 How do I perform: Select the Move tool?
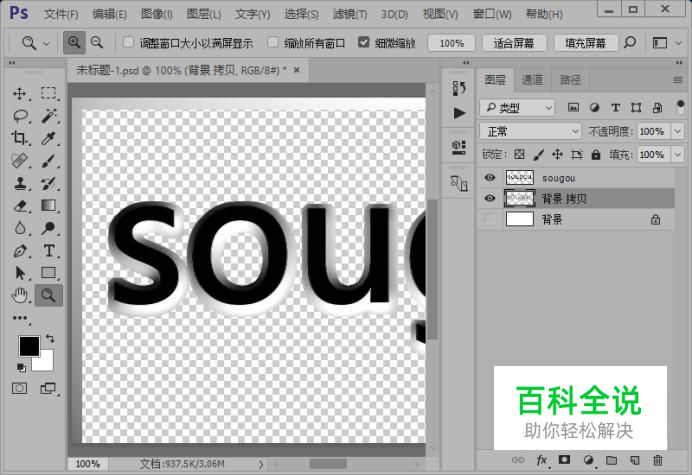point(19,94)
